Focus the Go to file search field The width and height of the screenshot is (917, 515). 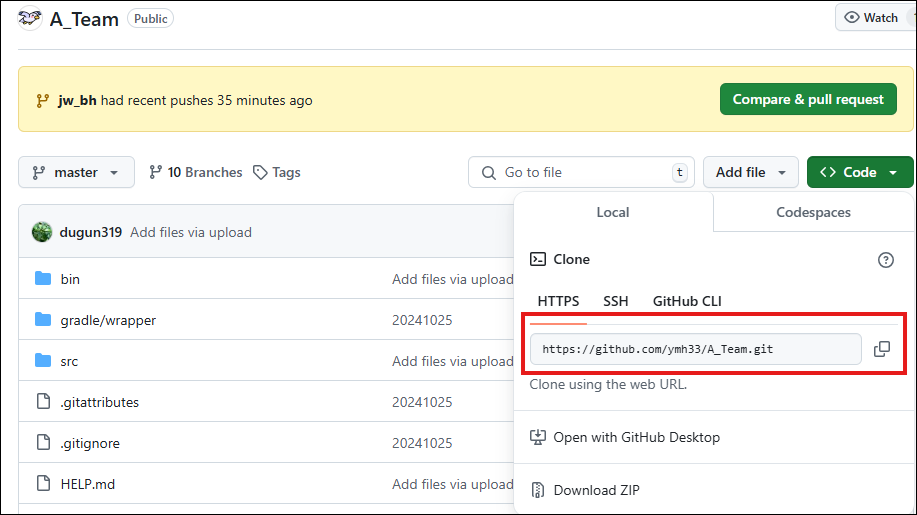[x=581, y=172]
